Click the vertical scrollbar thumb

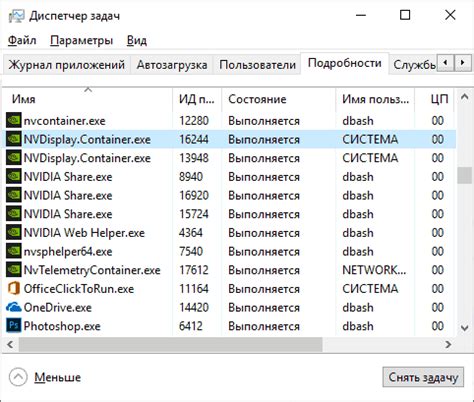point(464,176)
